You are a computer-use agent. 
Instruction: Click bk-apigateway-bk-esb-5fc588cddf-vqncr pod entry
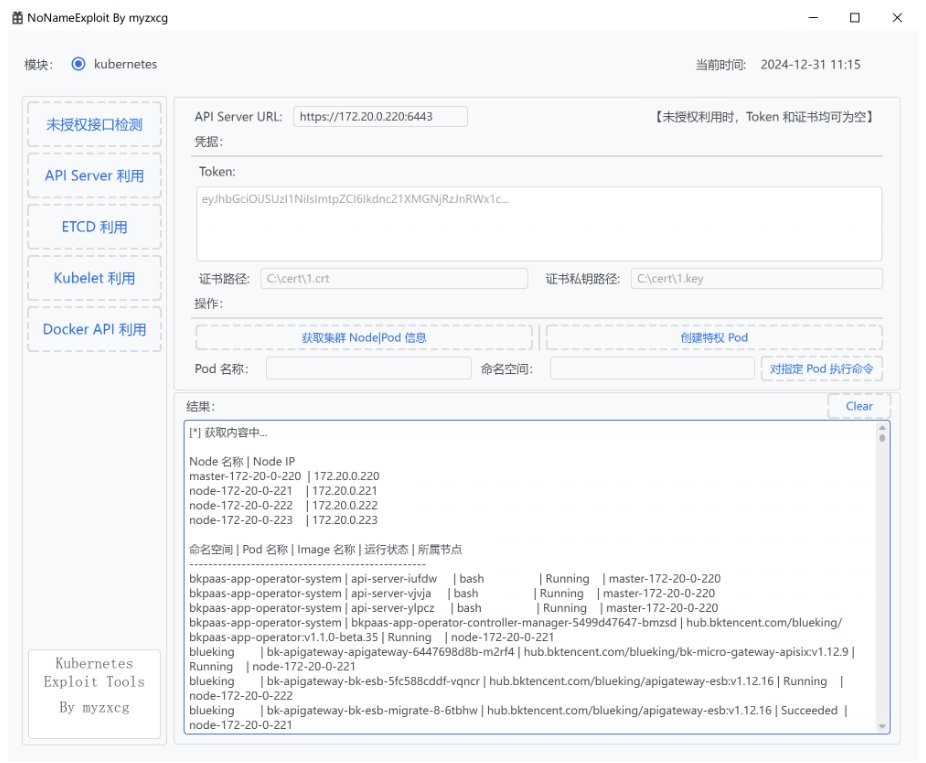[516, 689]
